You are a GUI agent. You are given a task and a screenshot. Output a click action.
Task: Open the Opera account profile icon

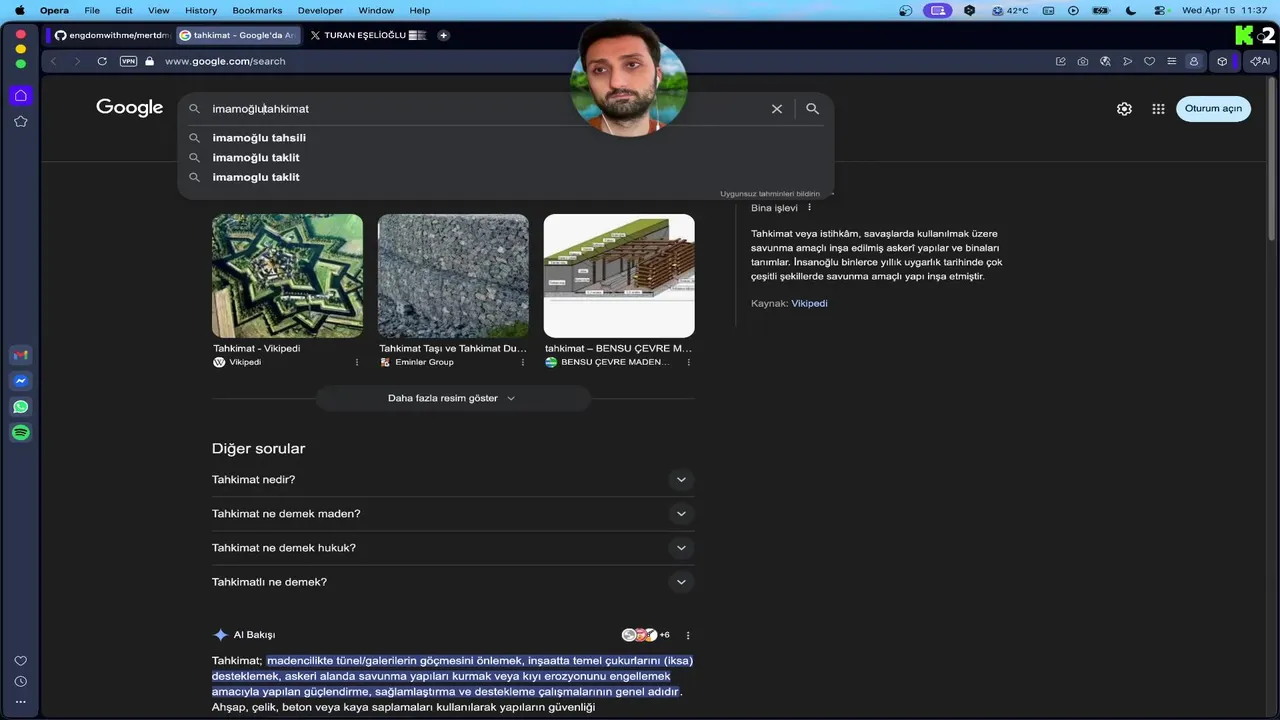click(1193, 61)
